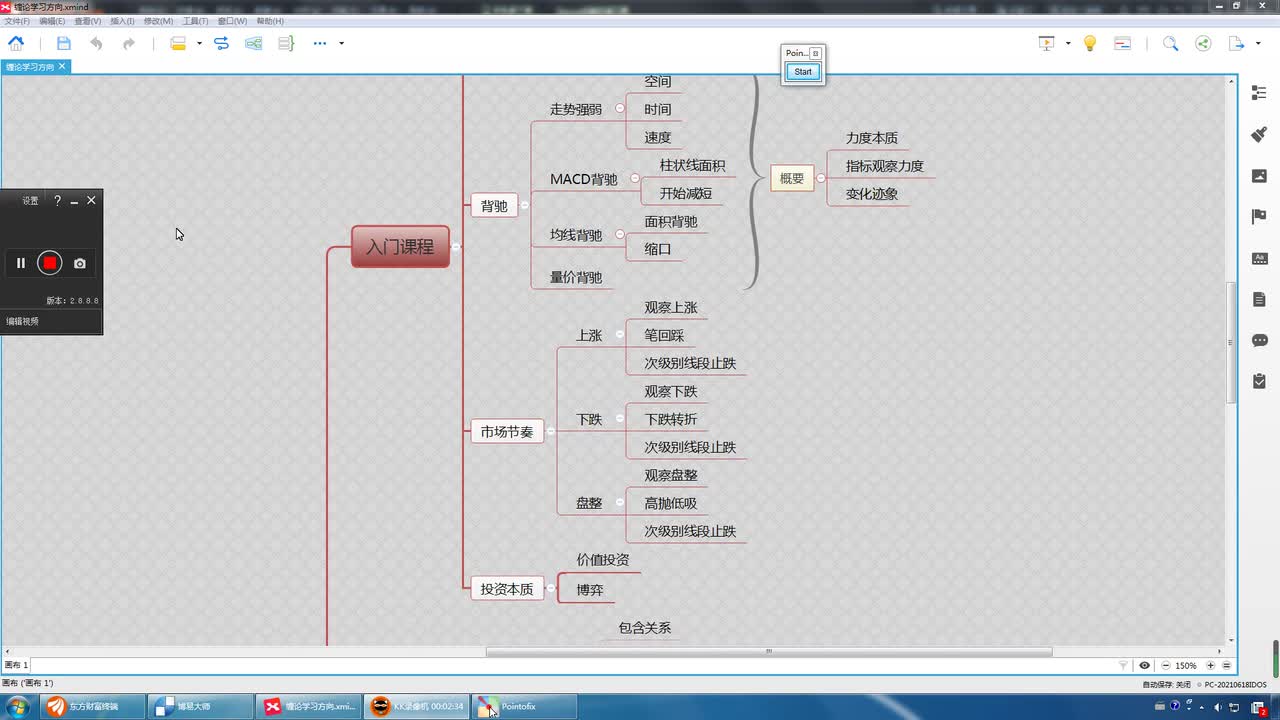Select the 入门课程 central topic
Screen dimensions: 1280x720
pyautogui.click(x=400, y=247)
